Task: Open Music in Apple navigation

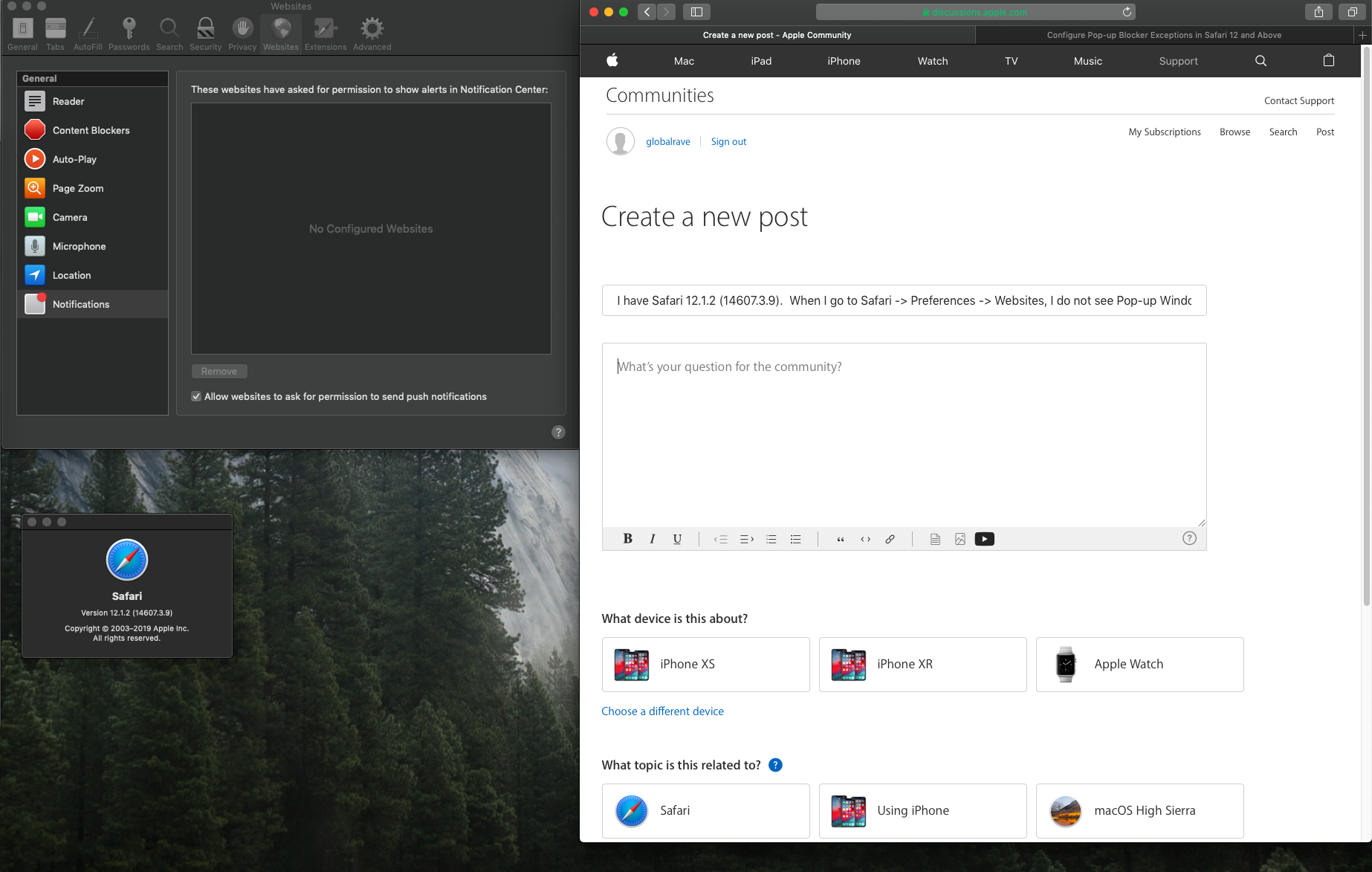Action: coord(1088,61)
